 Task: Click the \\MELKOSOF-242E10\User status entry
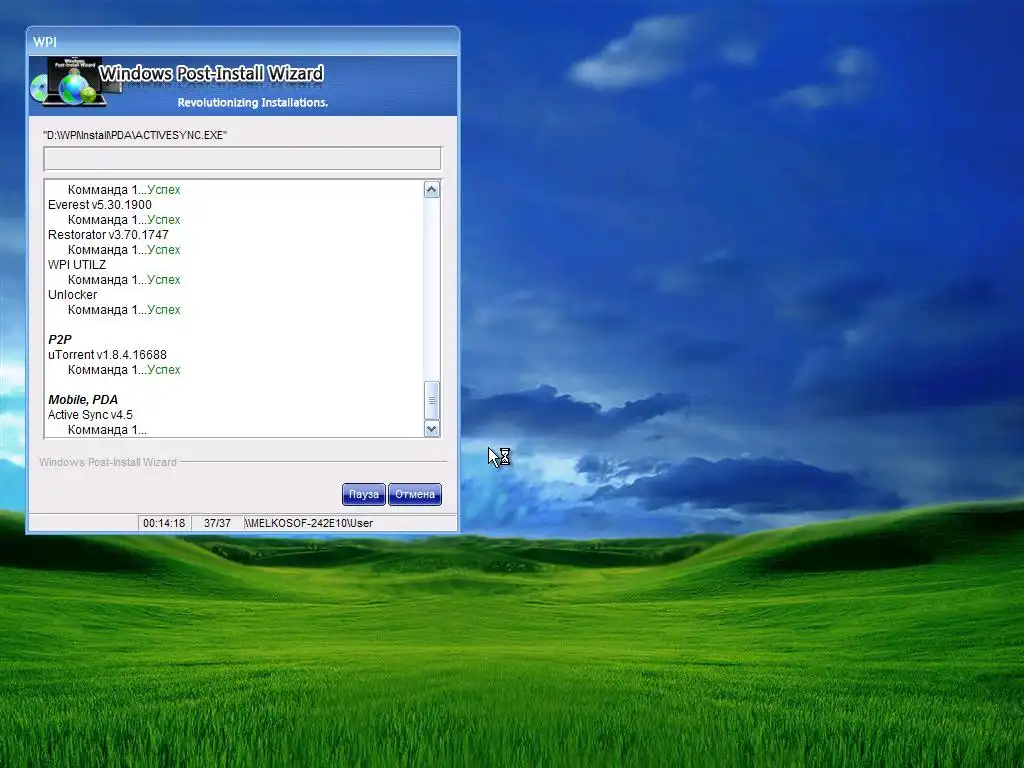[309, 523]
